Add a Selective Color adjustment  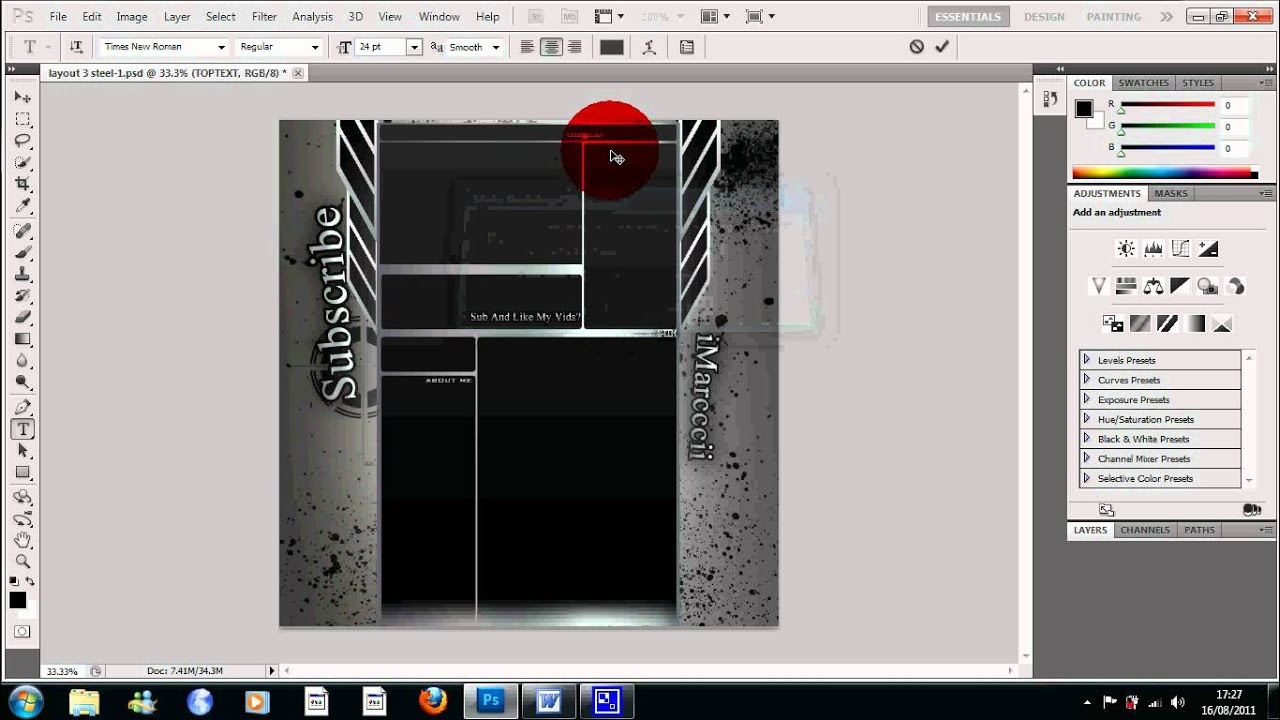[x=1221, y=324]
